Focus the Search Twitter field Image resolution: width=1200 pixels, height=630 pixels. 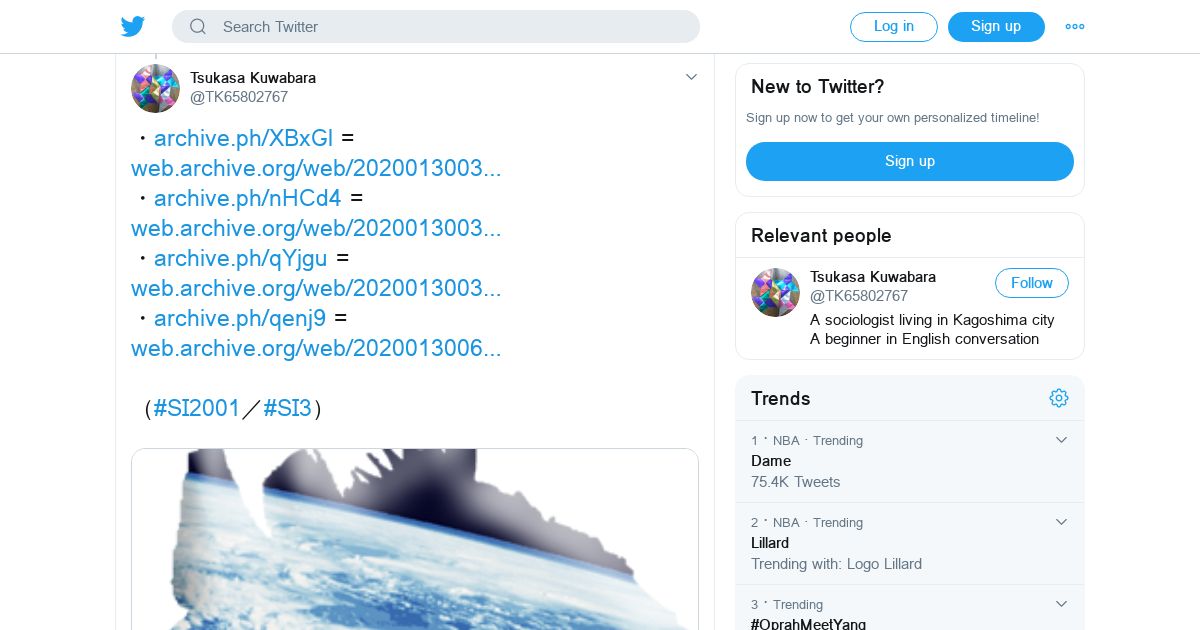coord(450,27)
